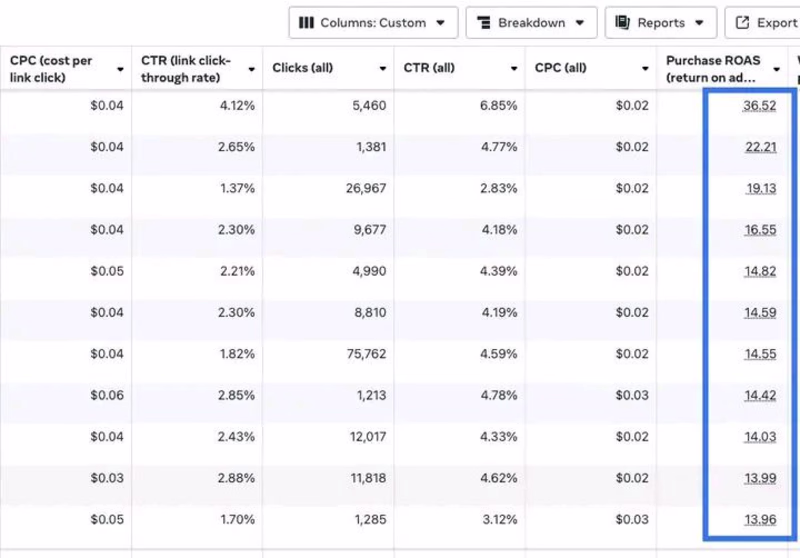Open the Columns: Custom dropdown
Image resolution: width=800 pixels, height=558 pixels.
[373, 23]
